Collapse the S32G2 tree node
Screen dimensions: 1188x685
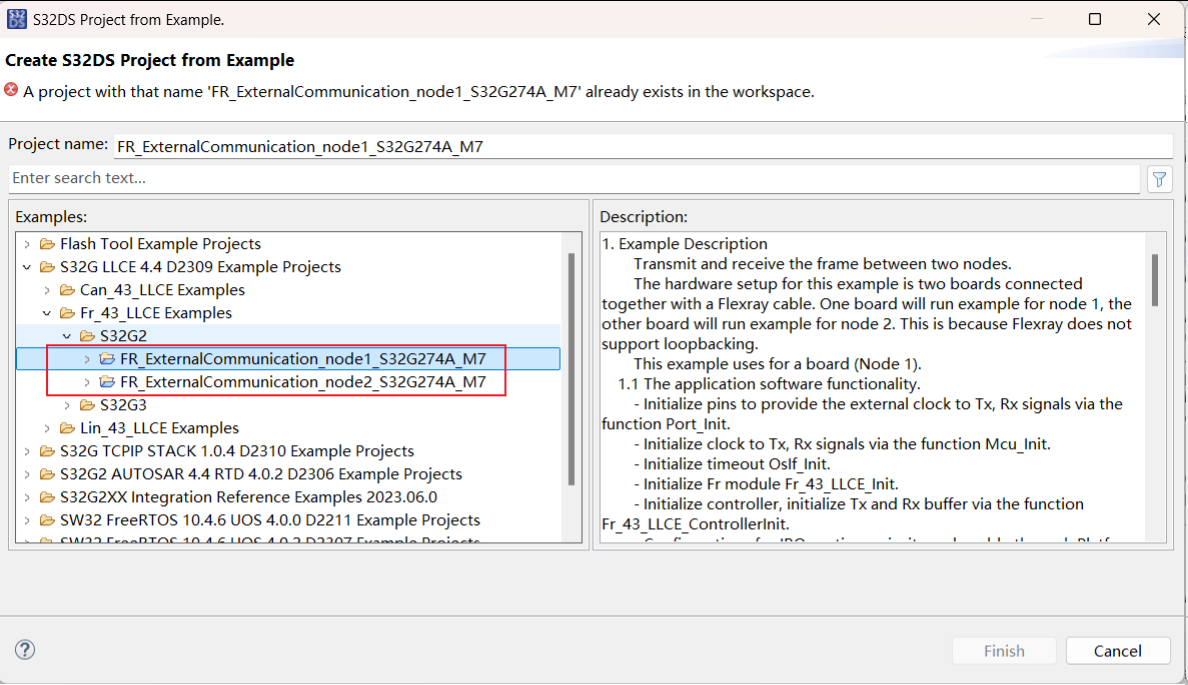pyautogui.click(x=67, y=336)
